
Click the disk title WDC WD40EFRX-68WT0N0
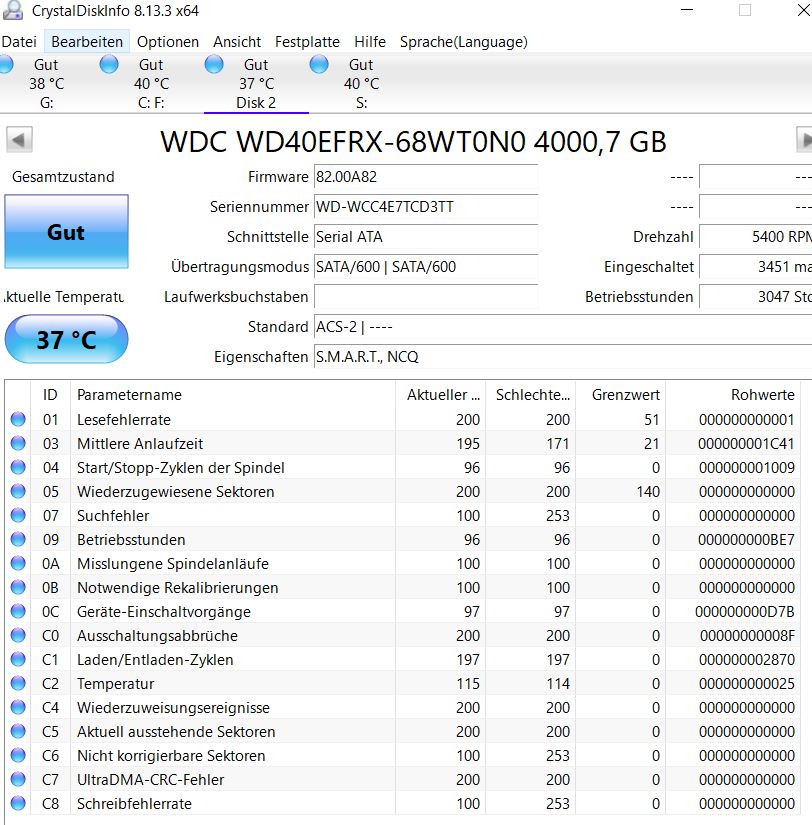coord(413,142)
